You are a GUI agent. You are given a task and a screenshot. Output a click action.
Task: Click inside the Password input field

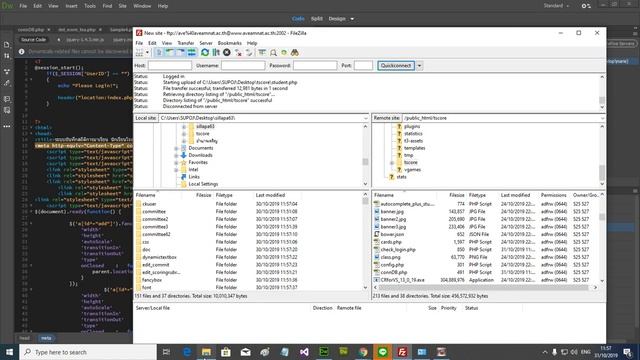(315, 66)
